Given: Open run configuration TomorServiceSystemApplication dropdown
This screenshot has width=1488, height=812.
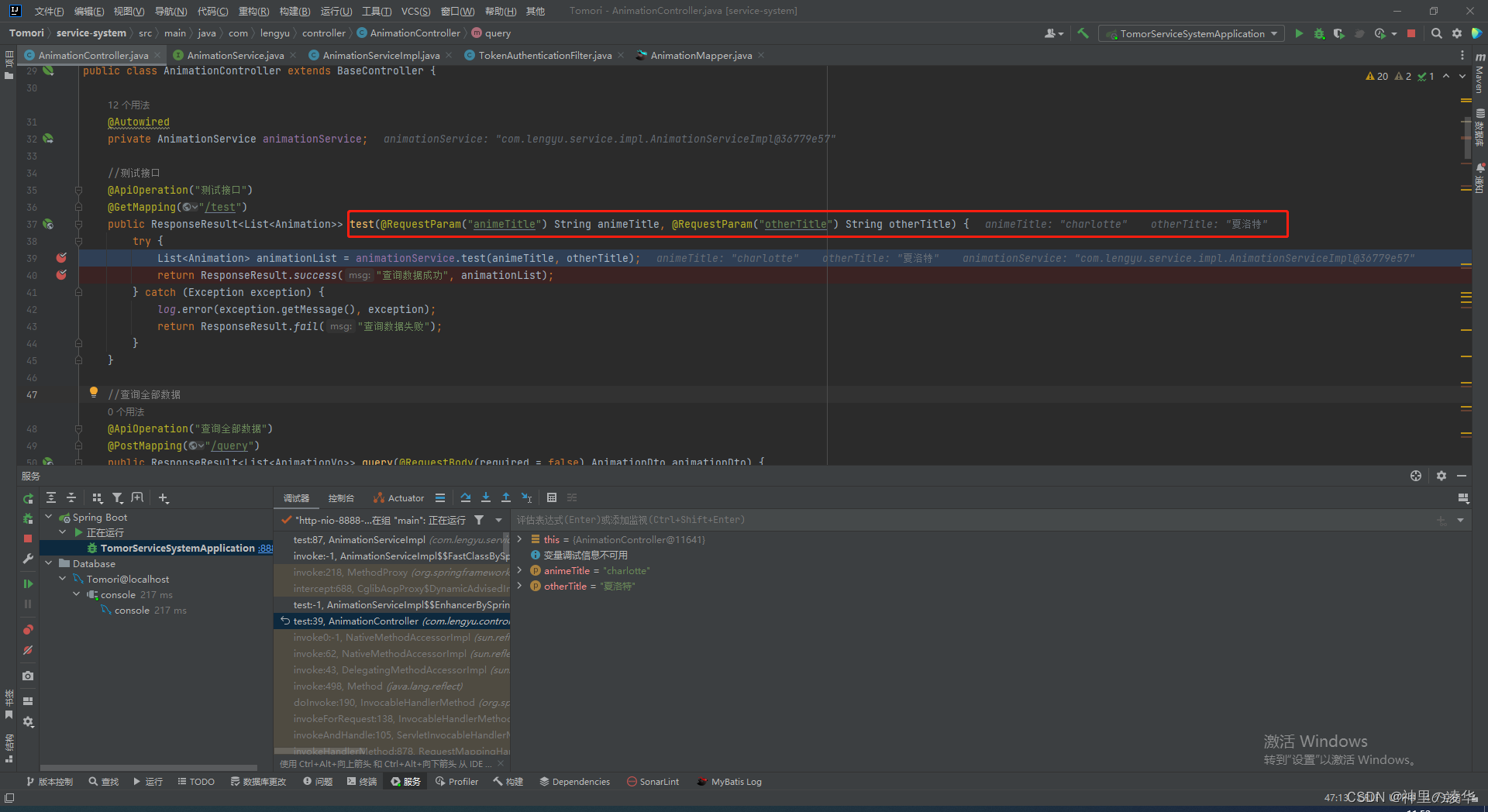Looking at the screenshot, I should [x=1191, y=33].
